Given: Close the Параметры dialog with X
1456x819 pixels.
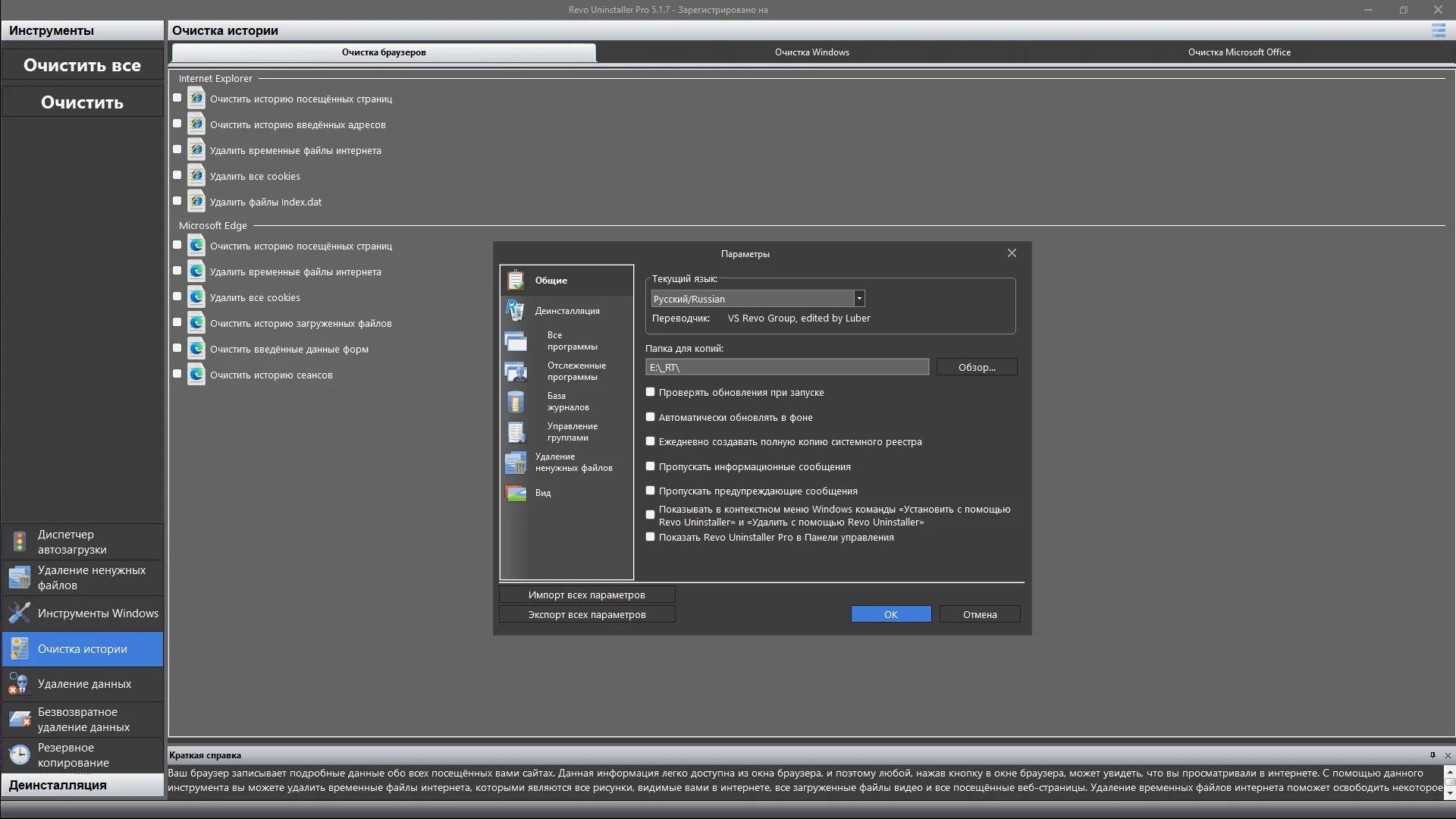Looking at the screenshot, I should 1012,253.
